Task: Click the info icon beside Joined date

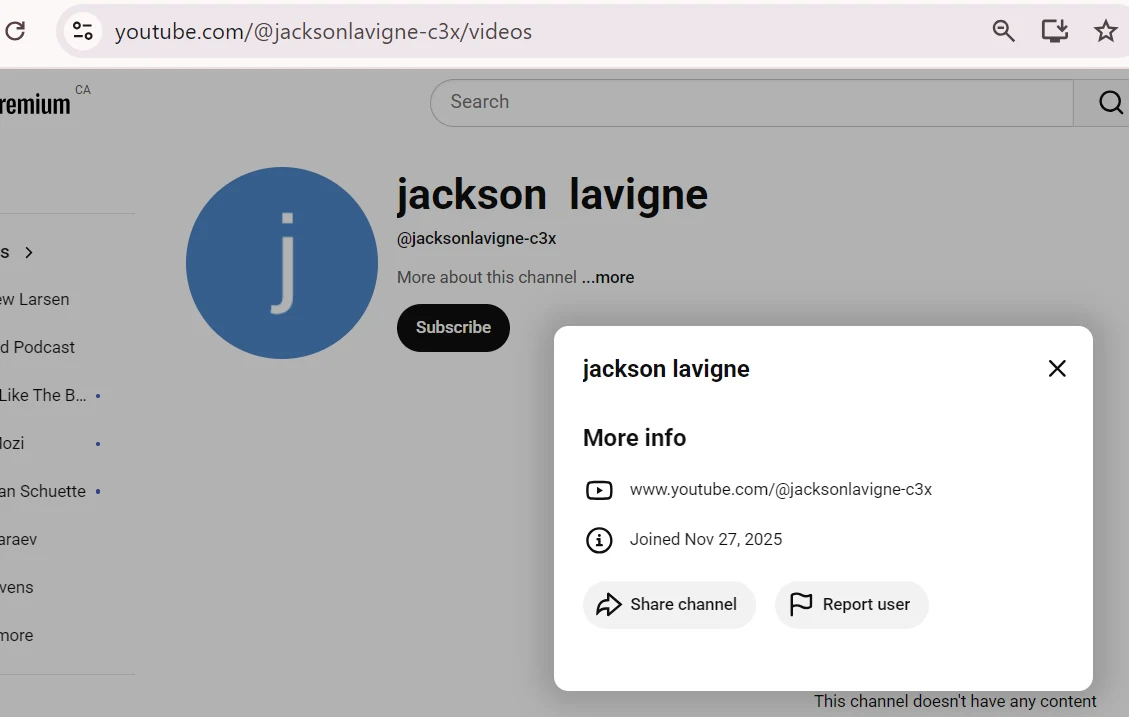Action: [599, 540]
